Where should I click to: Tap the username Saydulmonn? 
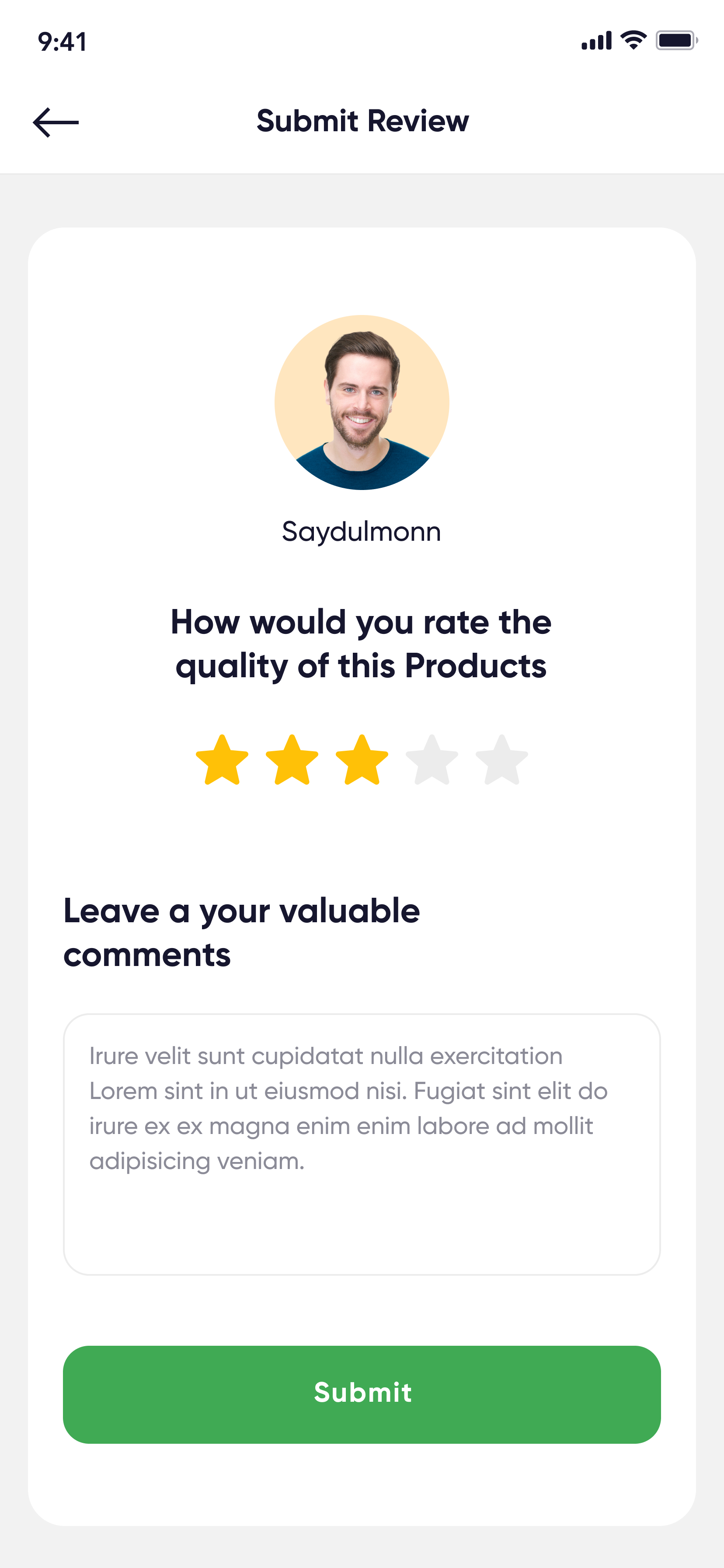point(362,532)
